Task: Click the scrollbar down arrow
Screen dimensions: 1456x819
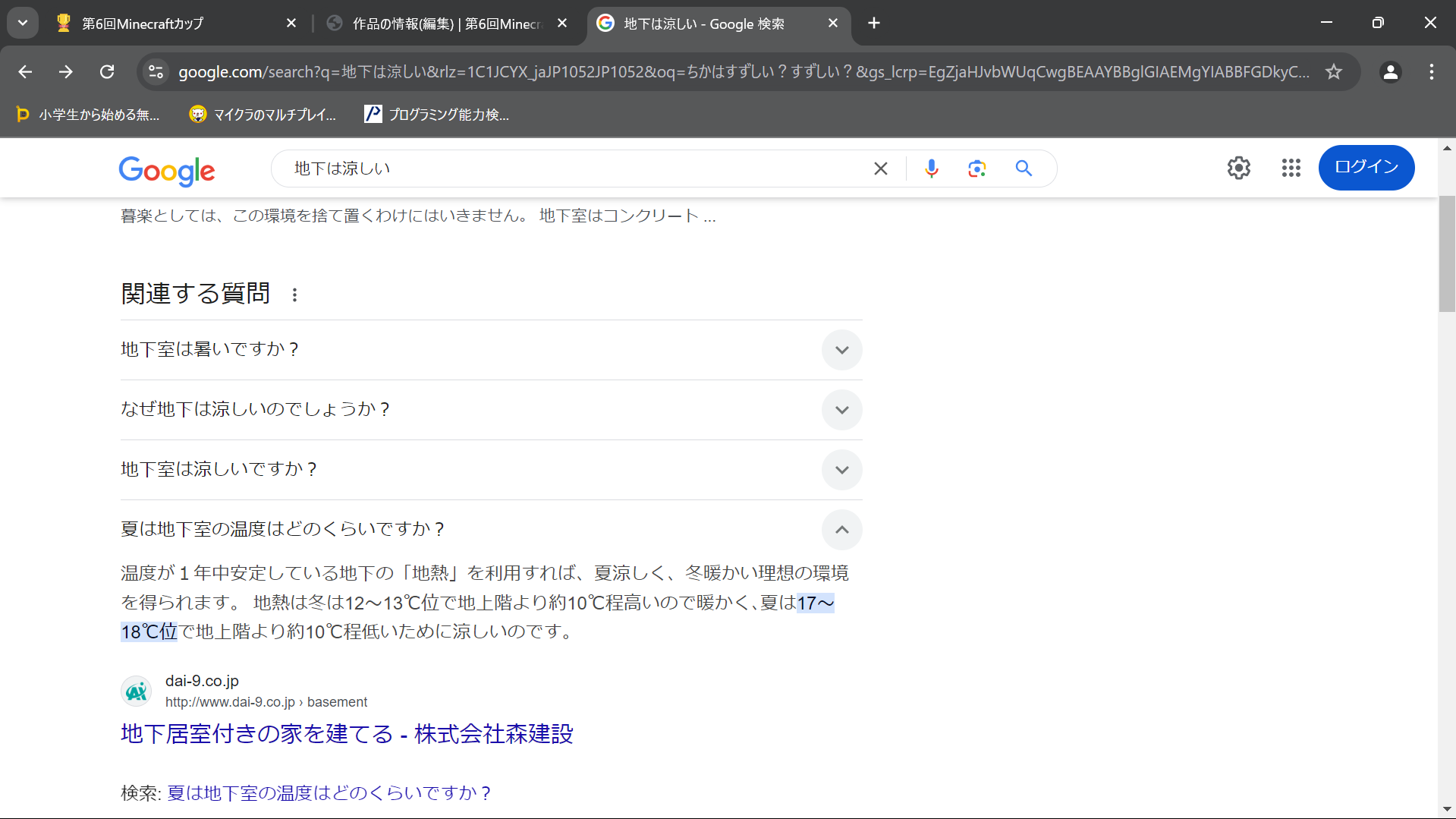Action: 1447,810
